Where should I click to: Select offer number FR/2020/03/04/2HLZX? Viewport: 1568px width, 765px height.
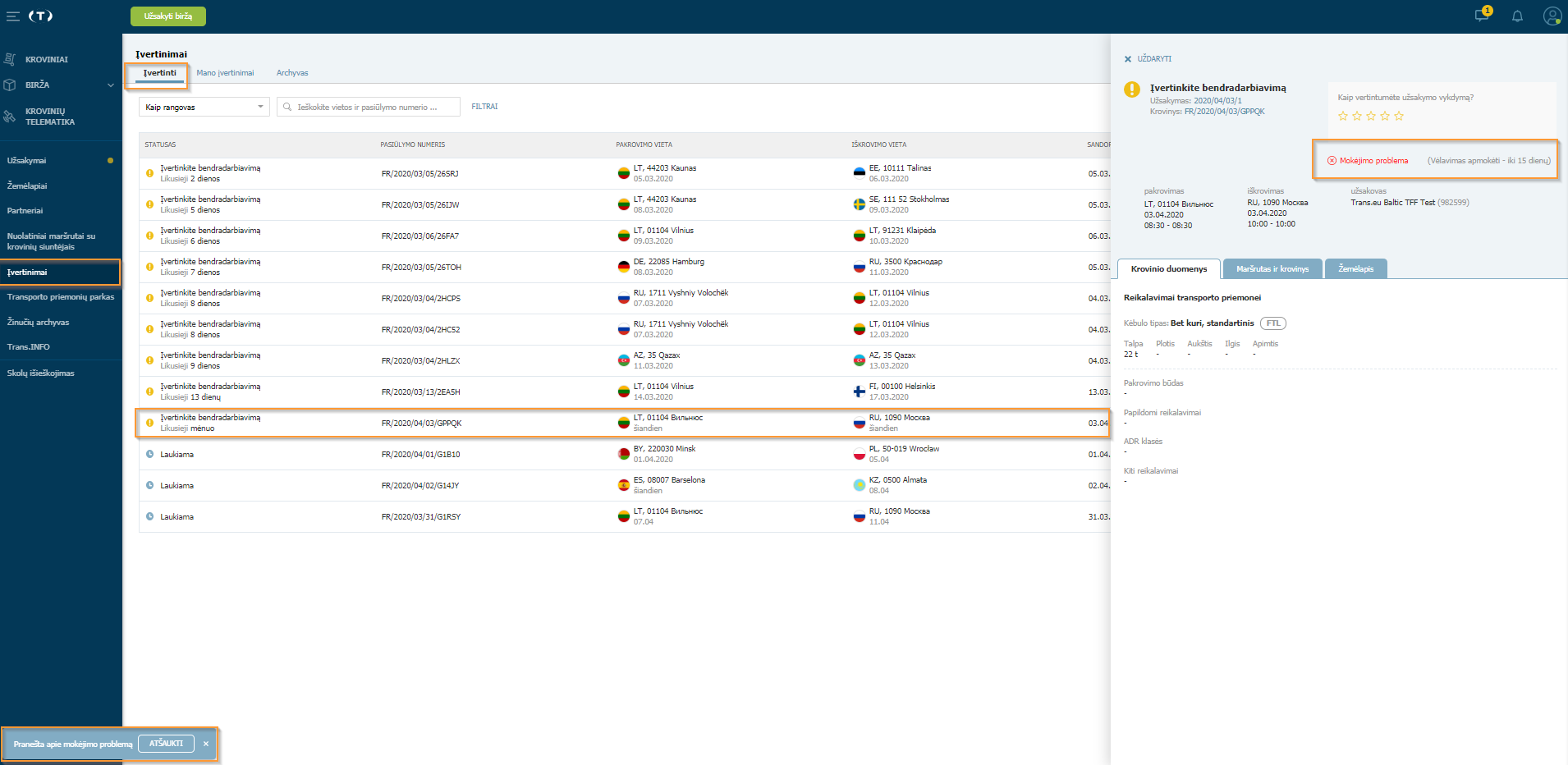421,361
